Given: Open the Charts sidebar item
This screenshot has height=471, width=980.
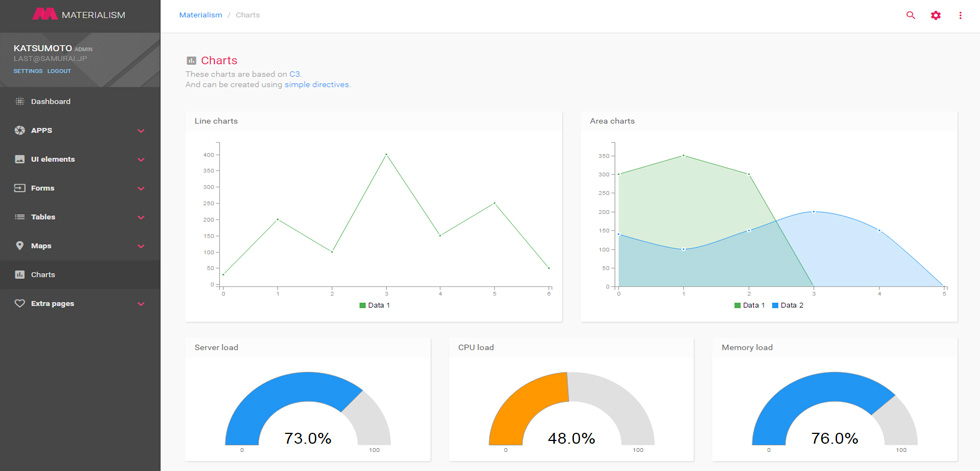Looking at the screenshot, I should 80,274.
